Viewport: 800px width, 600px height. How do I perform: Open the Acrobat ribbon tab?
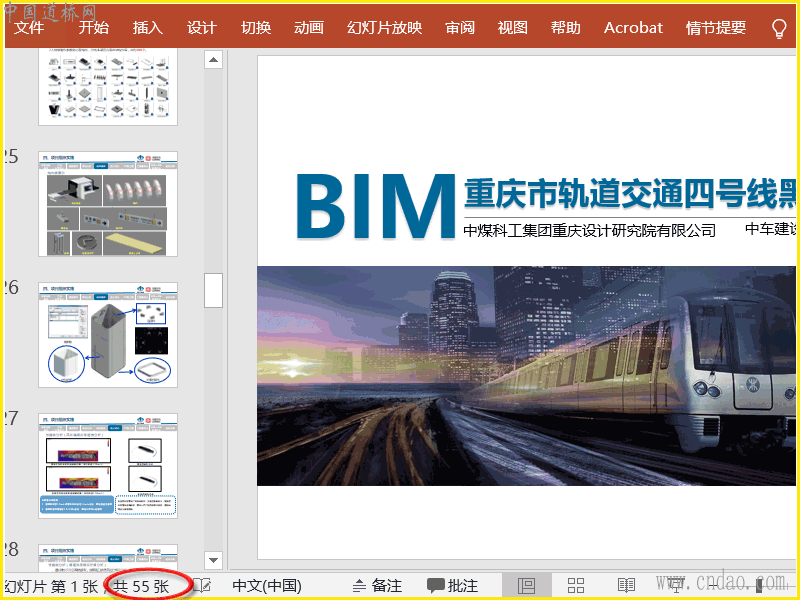point(633,28)
